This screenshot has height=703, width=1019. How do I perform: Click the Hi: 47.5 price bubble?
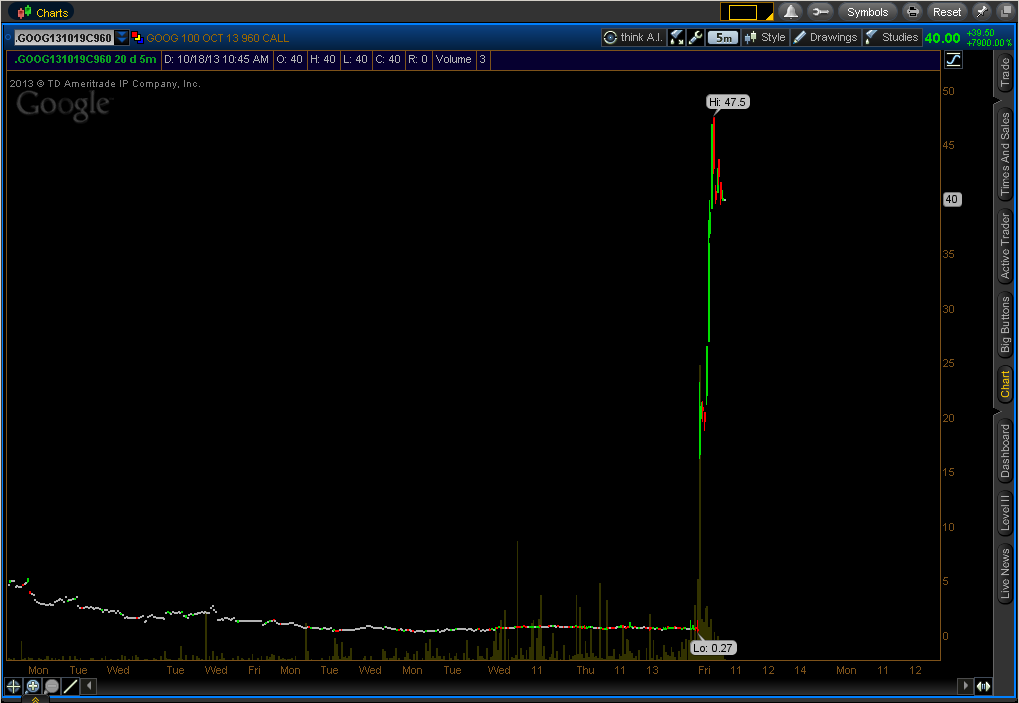[727, 102]
